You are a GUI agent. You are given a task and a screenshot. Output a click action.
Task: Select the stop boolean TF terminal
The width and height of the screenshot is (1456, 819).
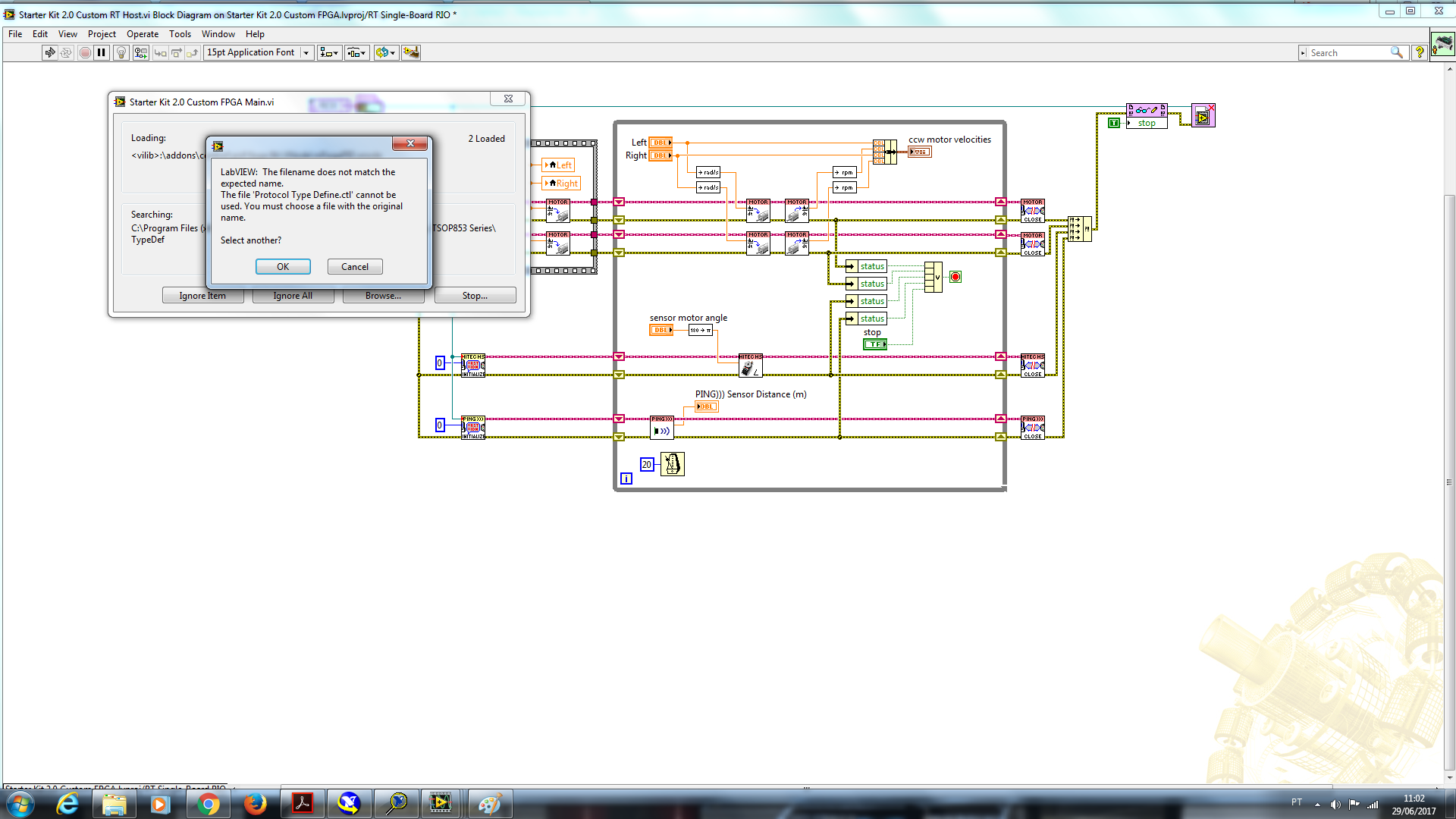[875, 344]
